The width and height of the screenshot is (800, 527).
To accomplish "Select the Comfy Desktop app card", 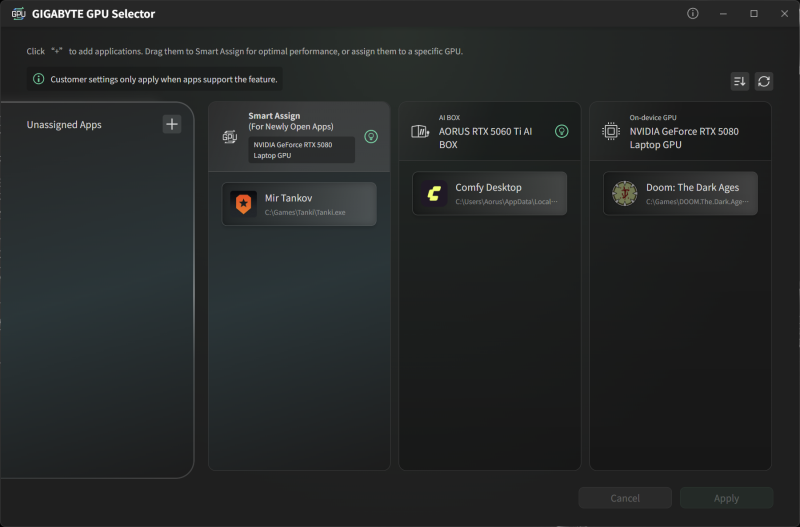I will 490,193.
